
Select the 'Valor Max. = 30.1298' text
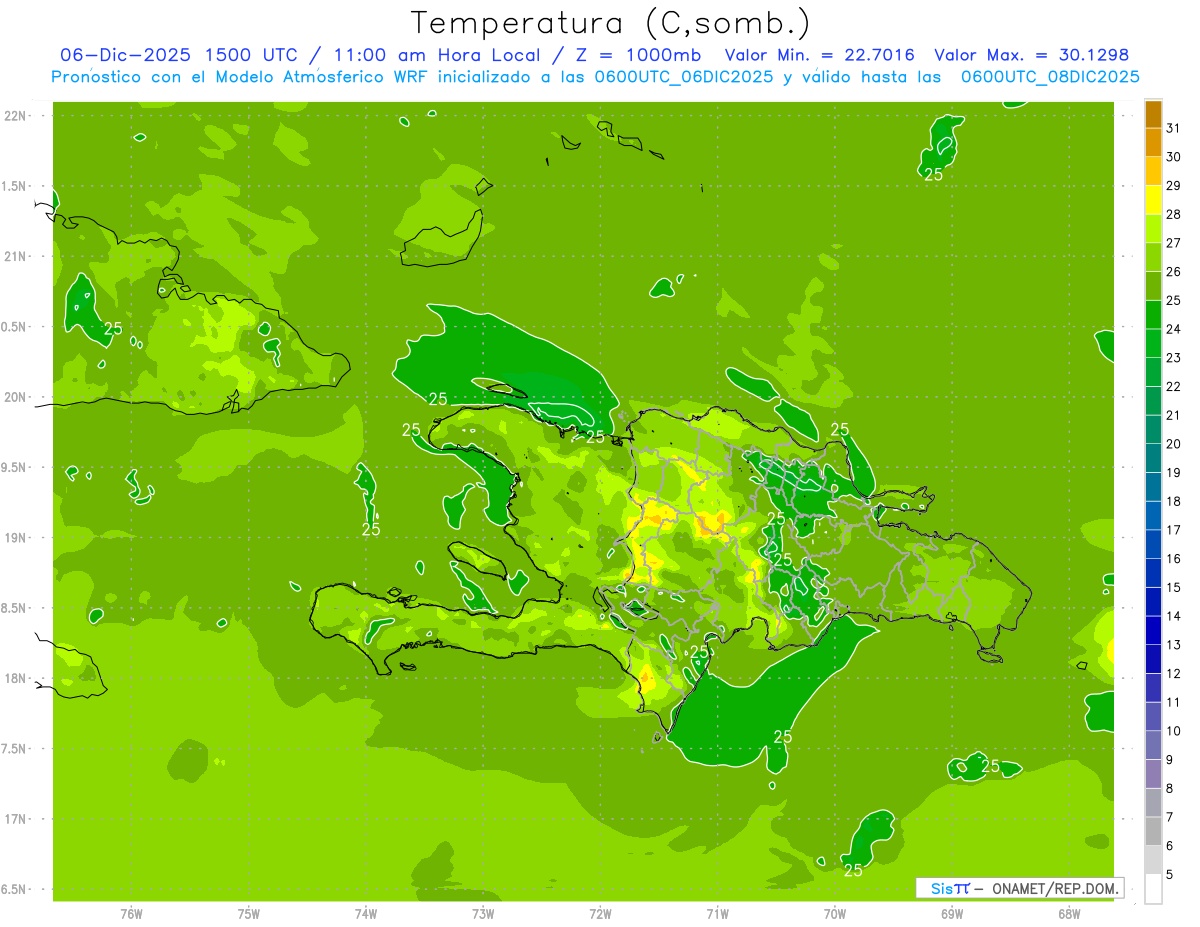pyautogui.click(x=1031, y=55)
